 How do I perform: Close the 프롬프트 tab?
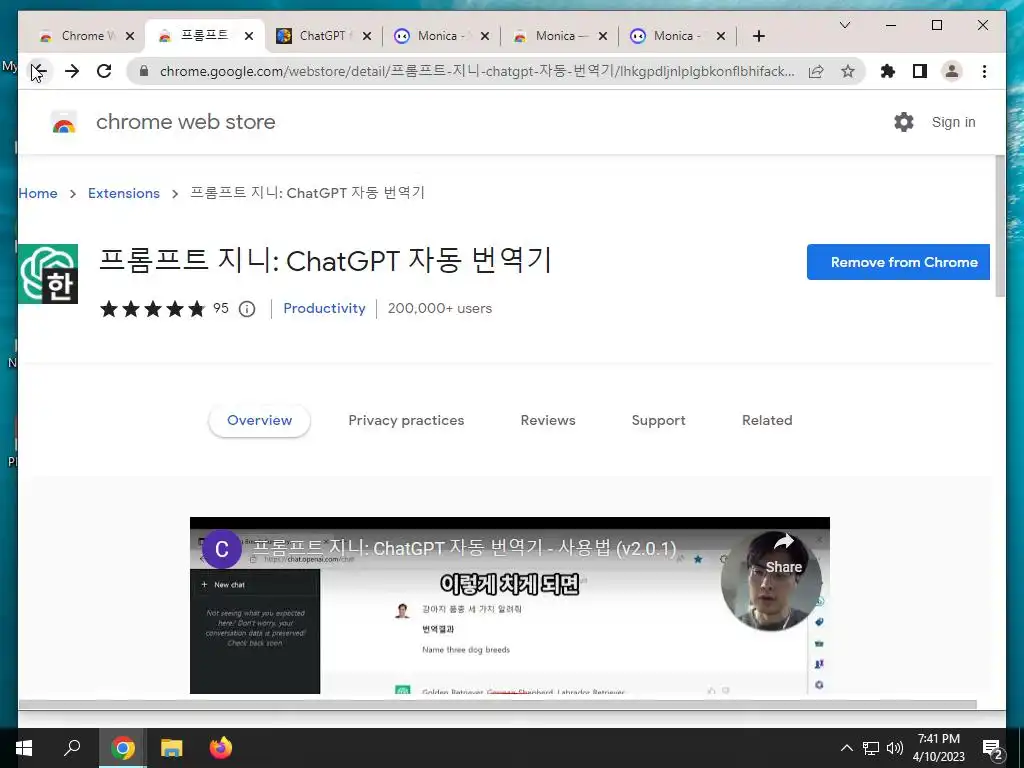249,36
